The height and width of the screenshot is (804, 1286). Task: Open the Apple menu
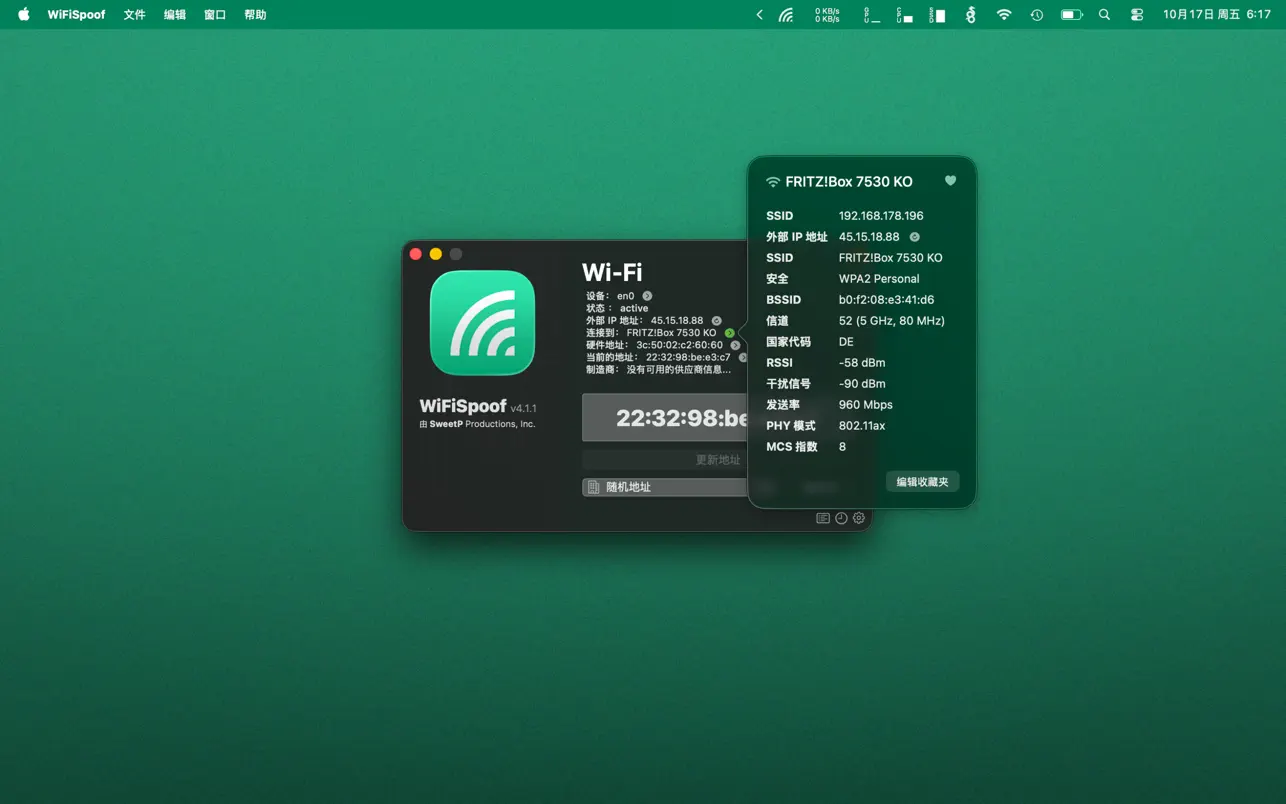point(22,14)
